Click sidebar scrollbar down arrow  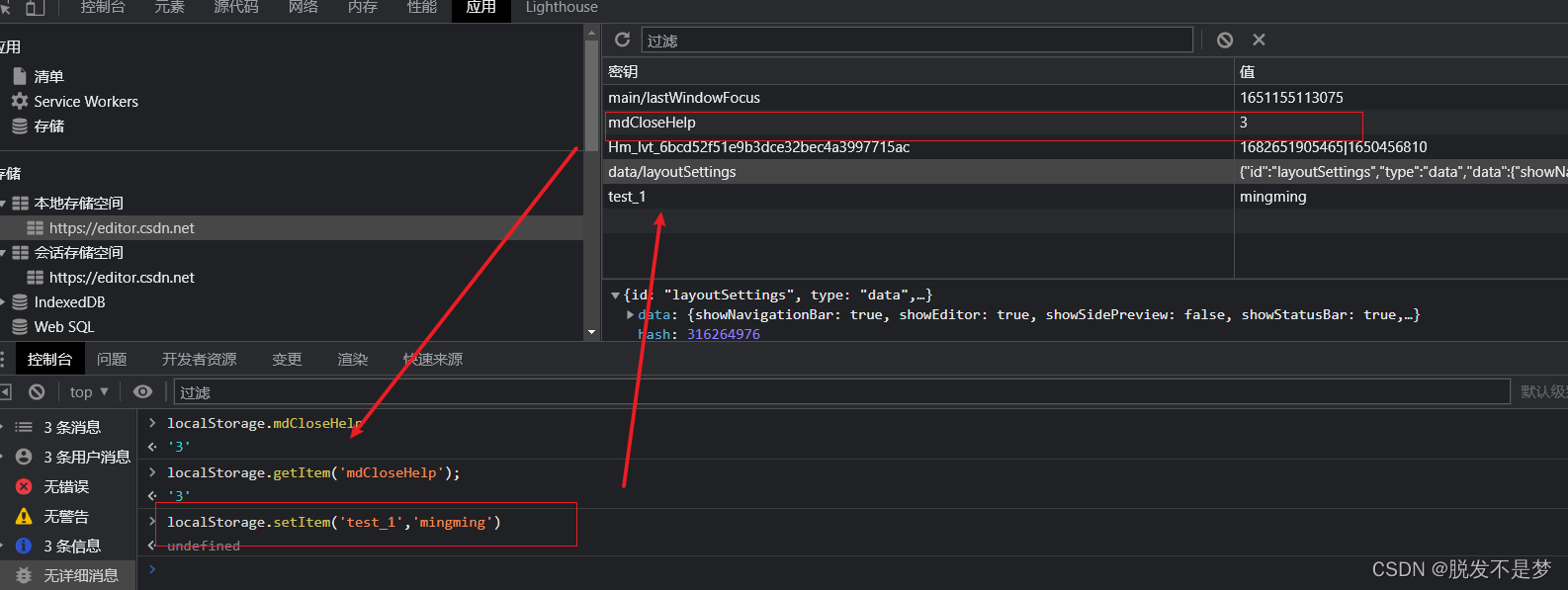591,332
